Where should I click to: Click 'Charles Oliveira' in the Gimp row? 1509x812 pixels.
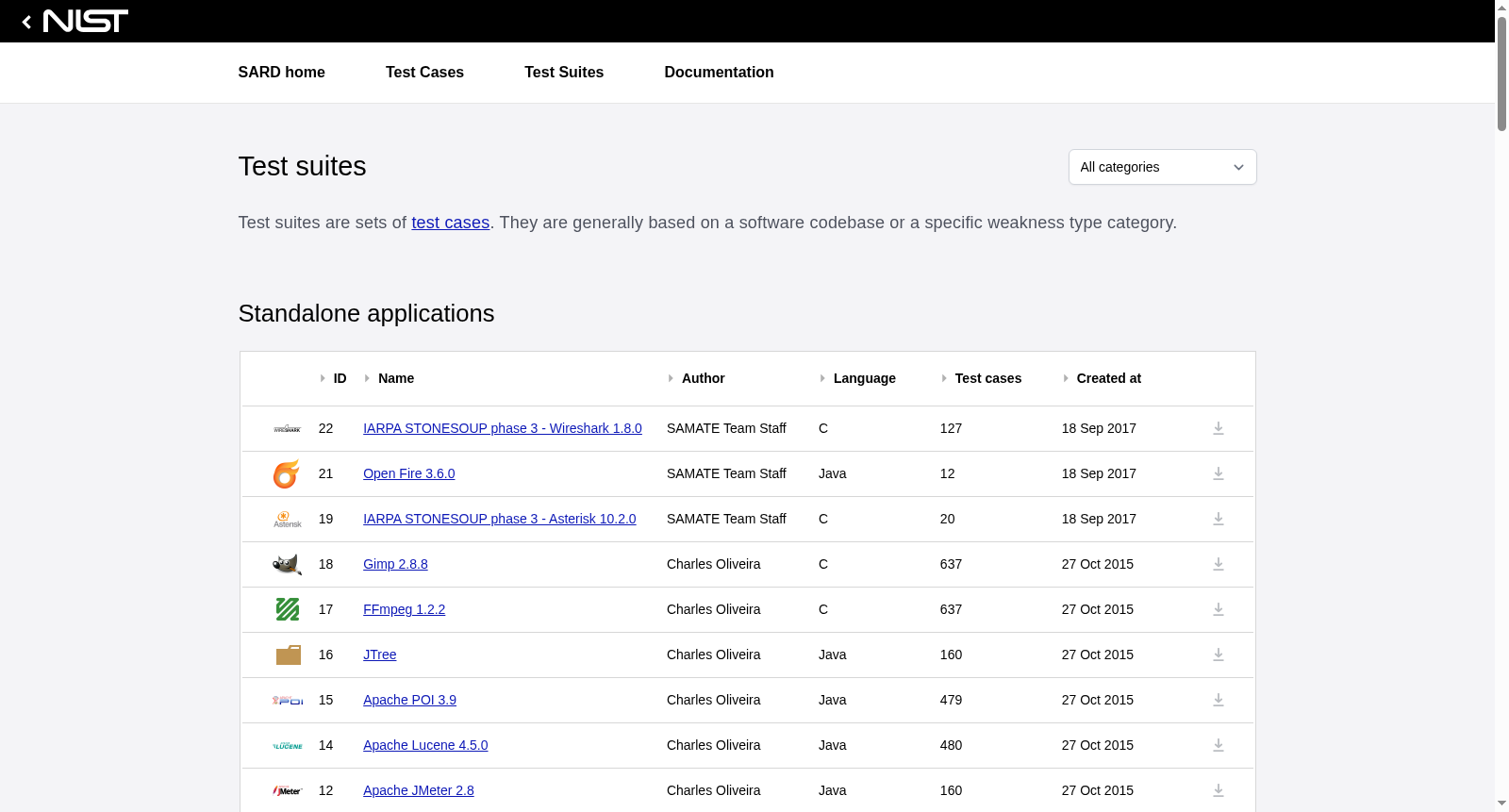coord(713,564)
